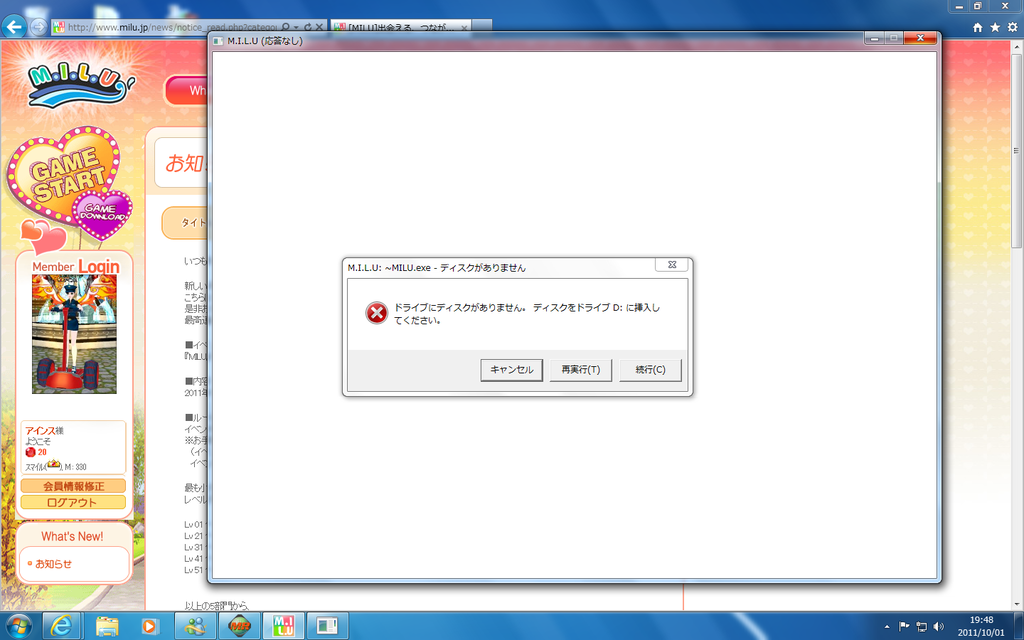The width and height of the screenshot is (1024, 640).
Task: Click the M.I.L.U site logo
Action: [80, 84]
